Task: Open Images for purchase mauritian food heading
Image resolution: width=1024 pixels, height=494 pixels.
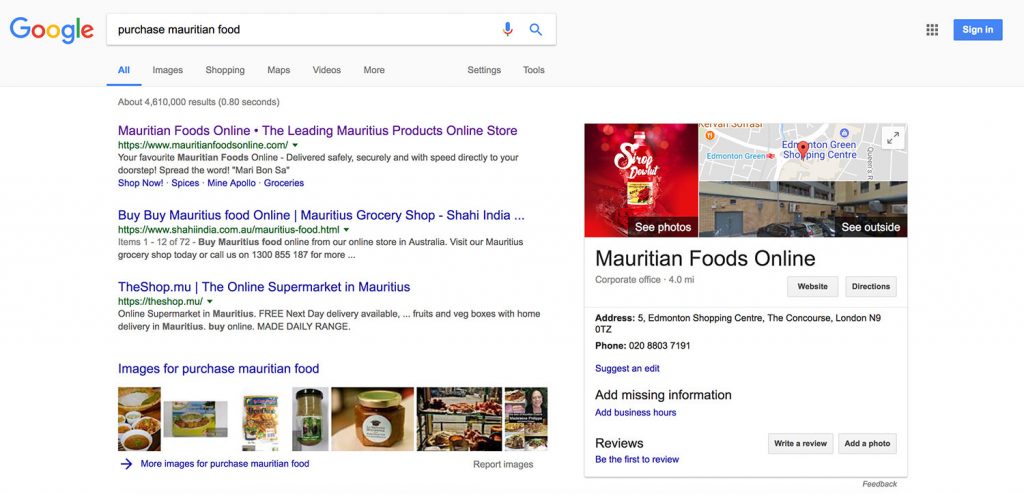Action: tap(218, 369)
